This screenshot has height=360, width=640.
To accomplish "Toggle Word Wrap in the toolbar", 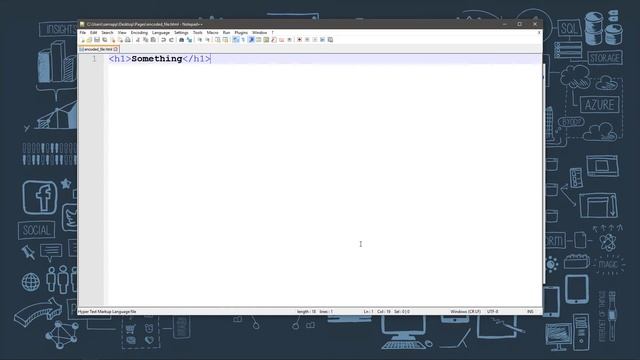I will (236, 40).
